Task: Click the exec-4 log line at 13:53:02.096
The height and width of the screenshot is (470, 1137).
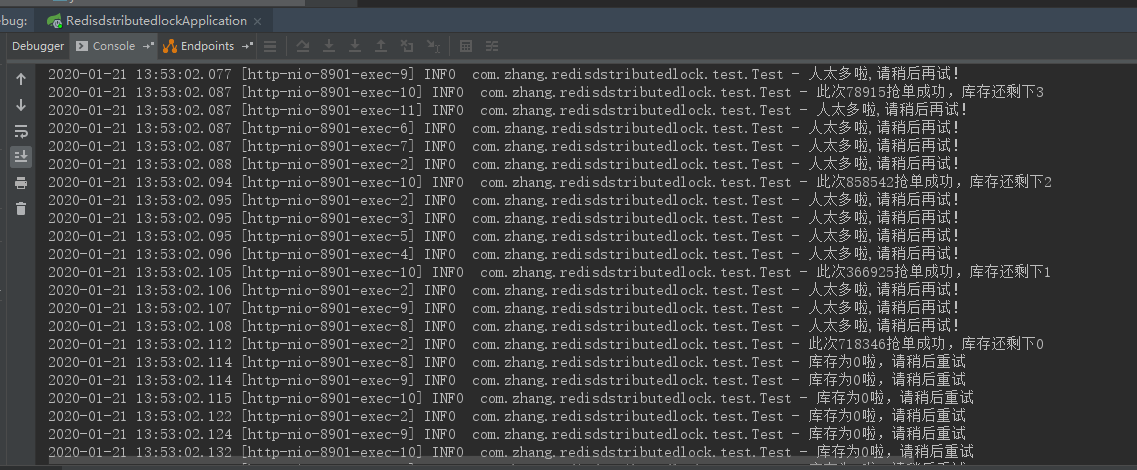Action: point(503,255)
